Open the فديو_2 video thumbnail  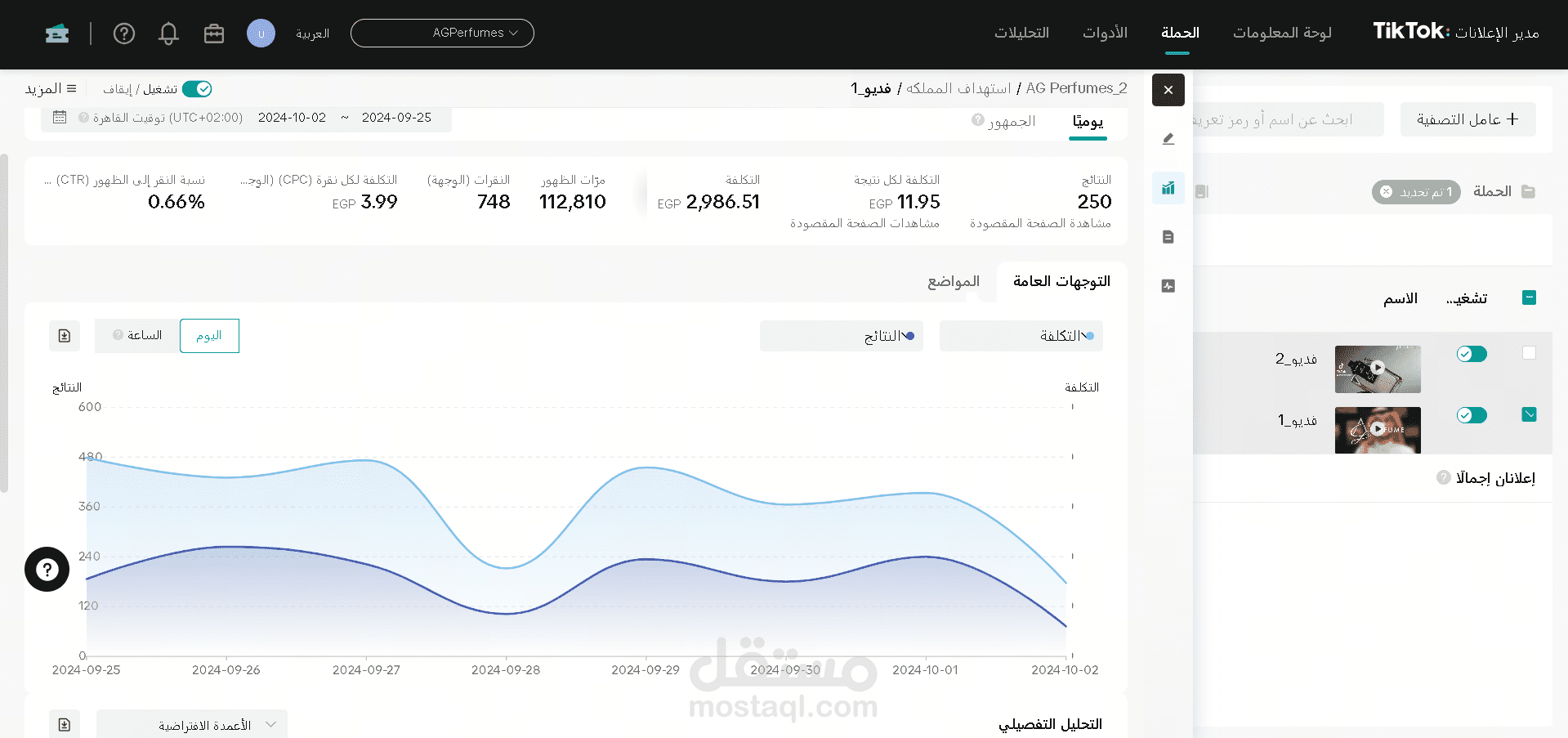[1378, 369]
